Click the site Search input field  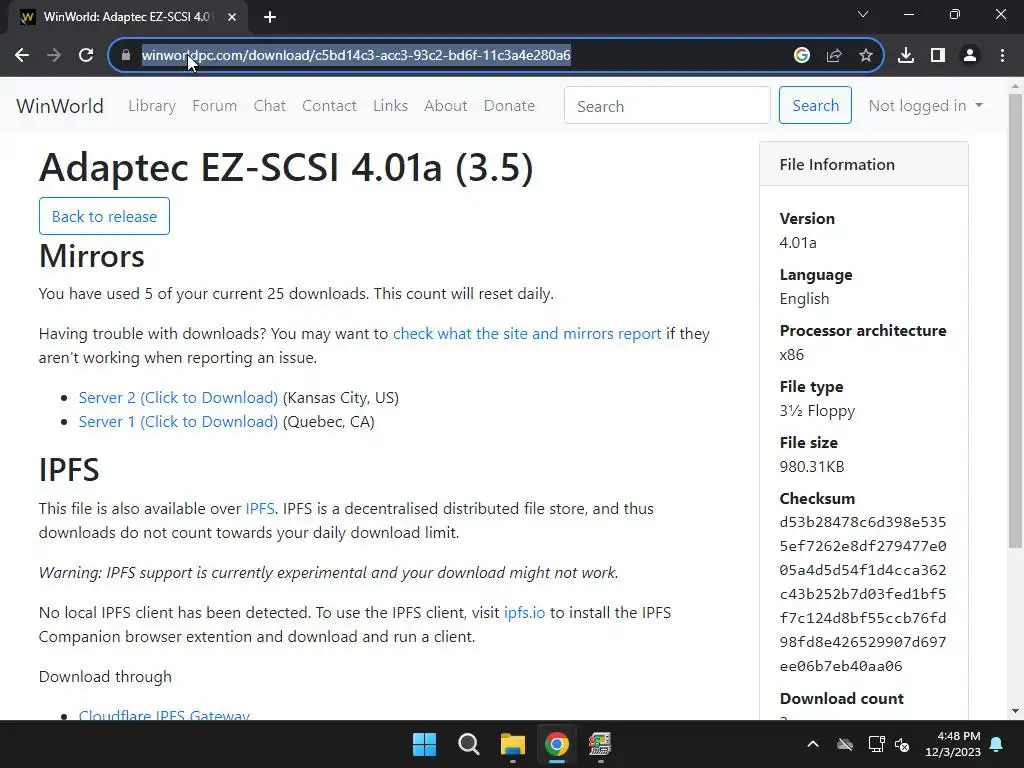coord(667,106)
